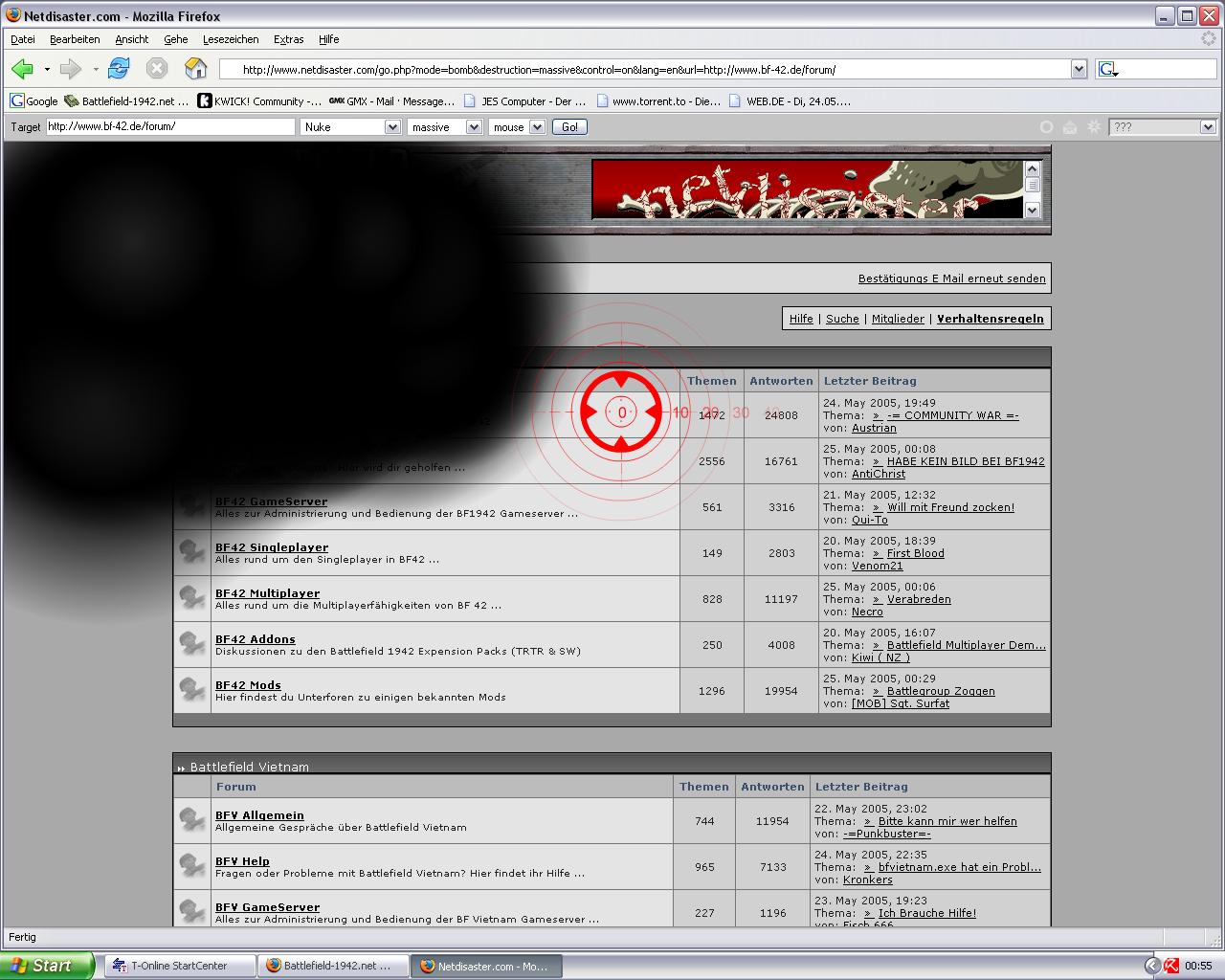Open the Verhaltensregeln link

[991, 319]
